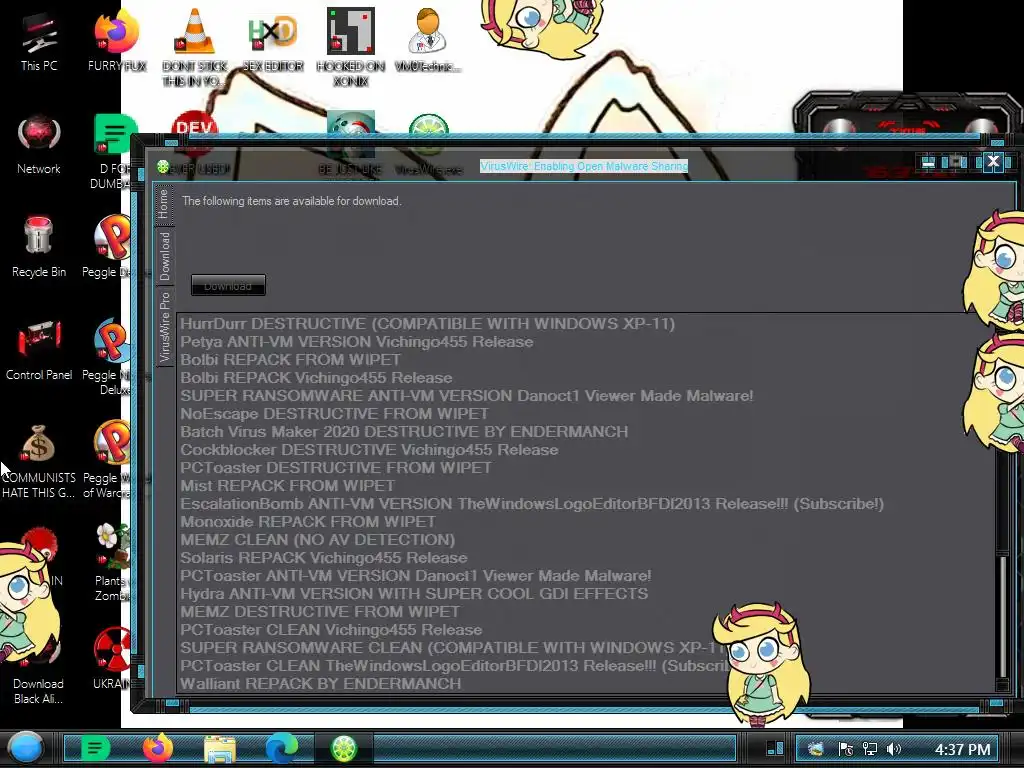Viewport: 1024px width, 768px height.
Task: Select PCToaster CLEAN TheWindowsLogoEditorBFDI2013 entry
Action: pyautogui.click(x=455, y=665)
